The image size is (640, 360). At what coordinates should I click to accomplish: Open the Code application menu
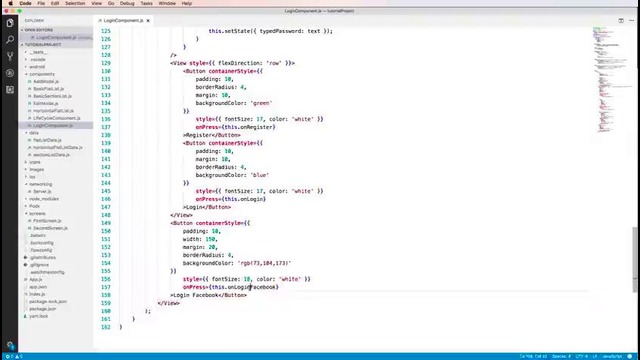[25, 3]
